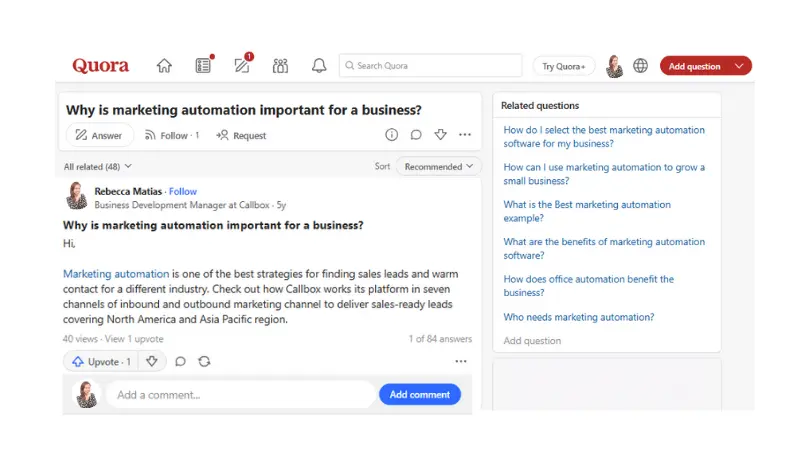The height and width of the screenshot is (450, 800).
Task: Follow Rebecca Matias
Action: click(x=183, y=191)
